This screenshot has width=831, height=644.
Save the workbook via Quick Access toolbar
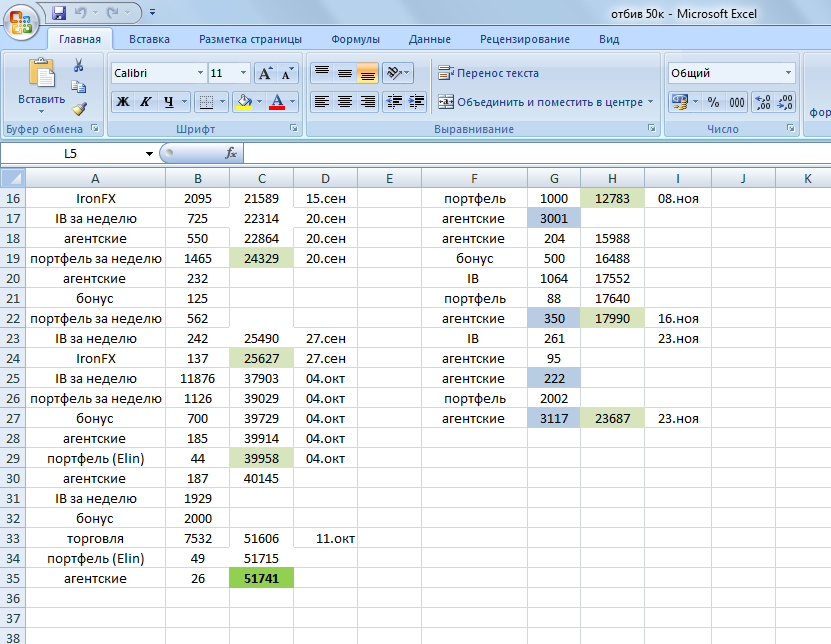pyautogui.click(x=59, y=13)
